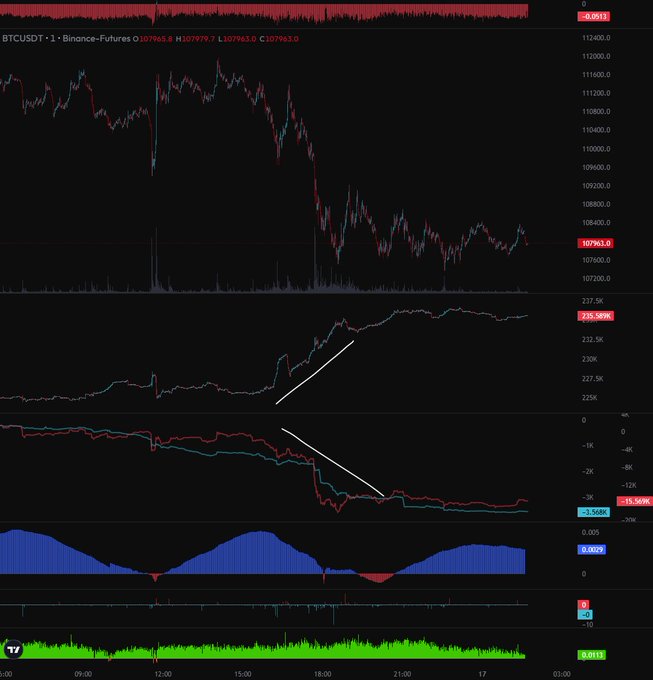This screenshot has height=680, width=653.
Task: Click the 235.589K indicator value tag
Action: (x=596, y=317)
